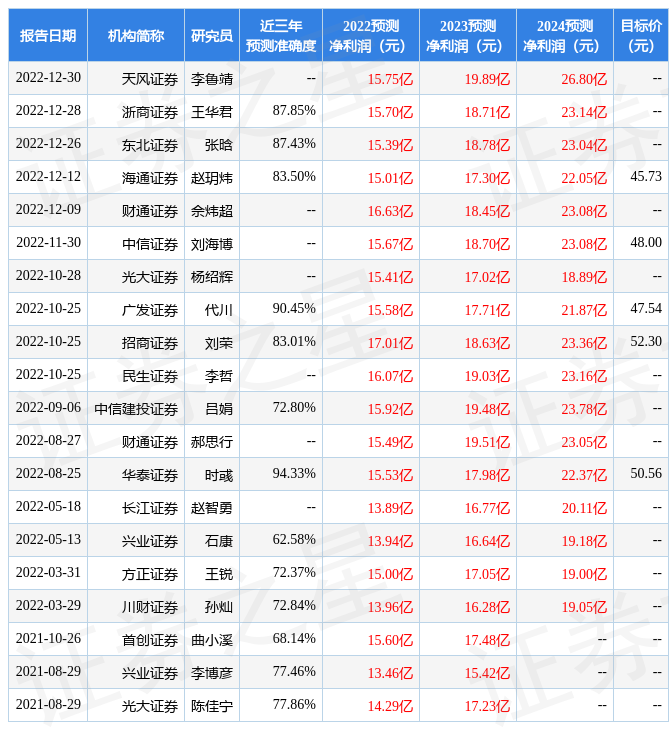Select researcher 曲小溪

coord(212,640)
